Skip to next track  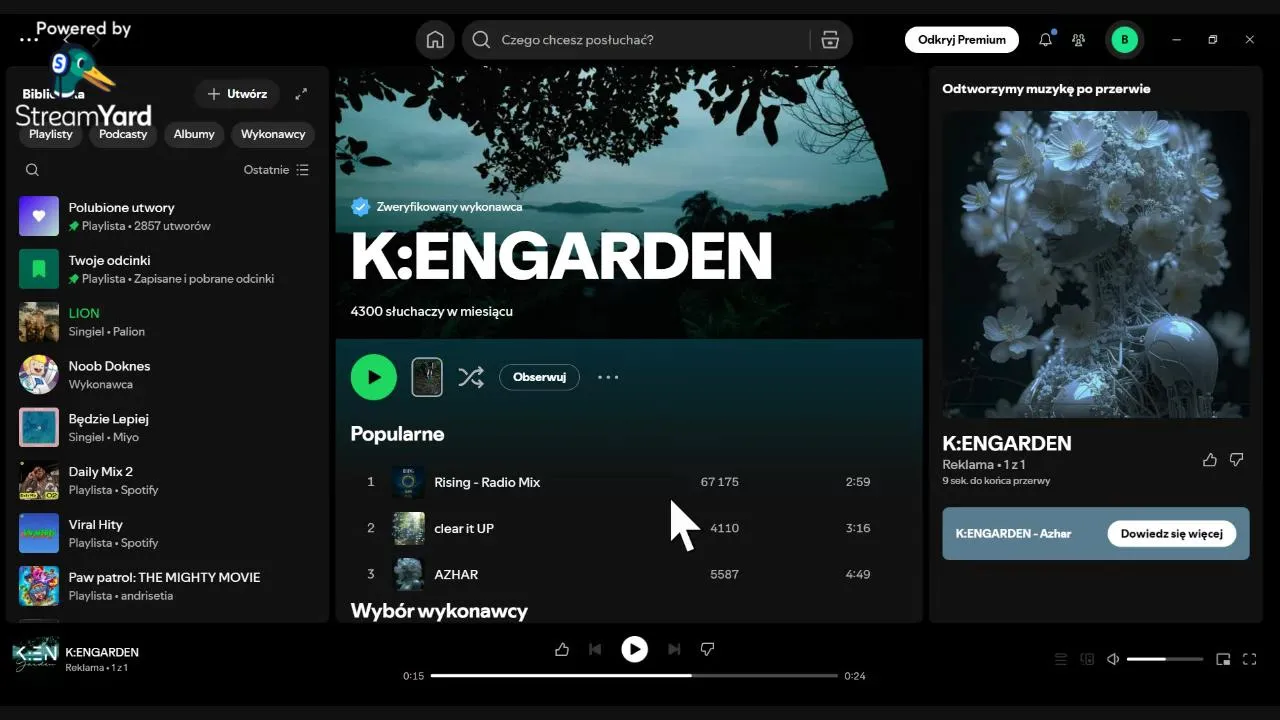(x=674, y=649)
